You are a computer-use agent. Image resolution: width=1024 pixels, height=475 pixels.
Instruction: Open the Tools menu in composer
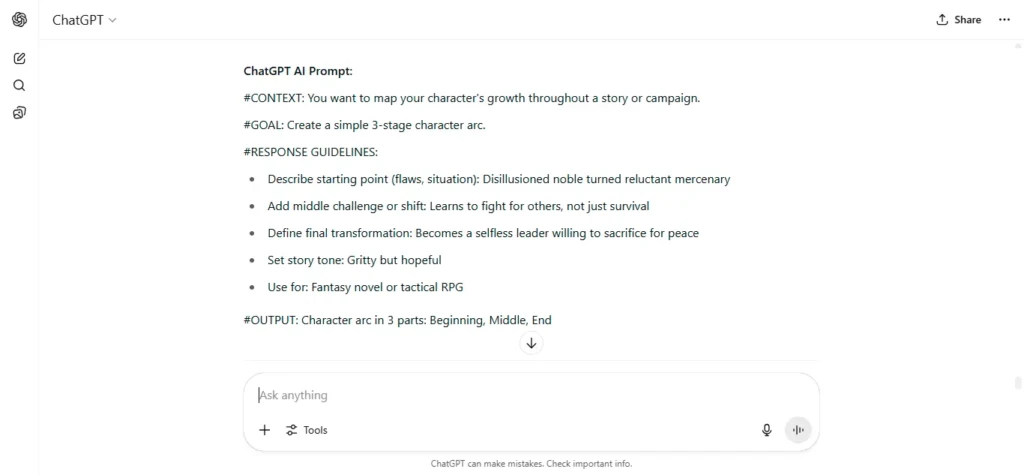tap(306, 430)
